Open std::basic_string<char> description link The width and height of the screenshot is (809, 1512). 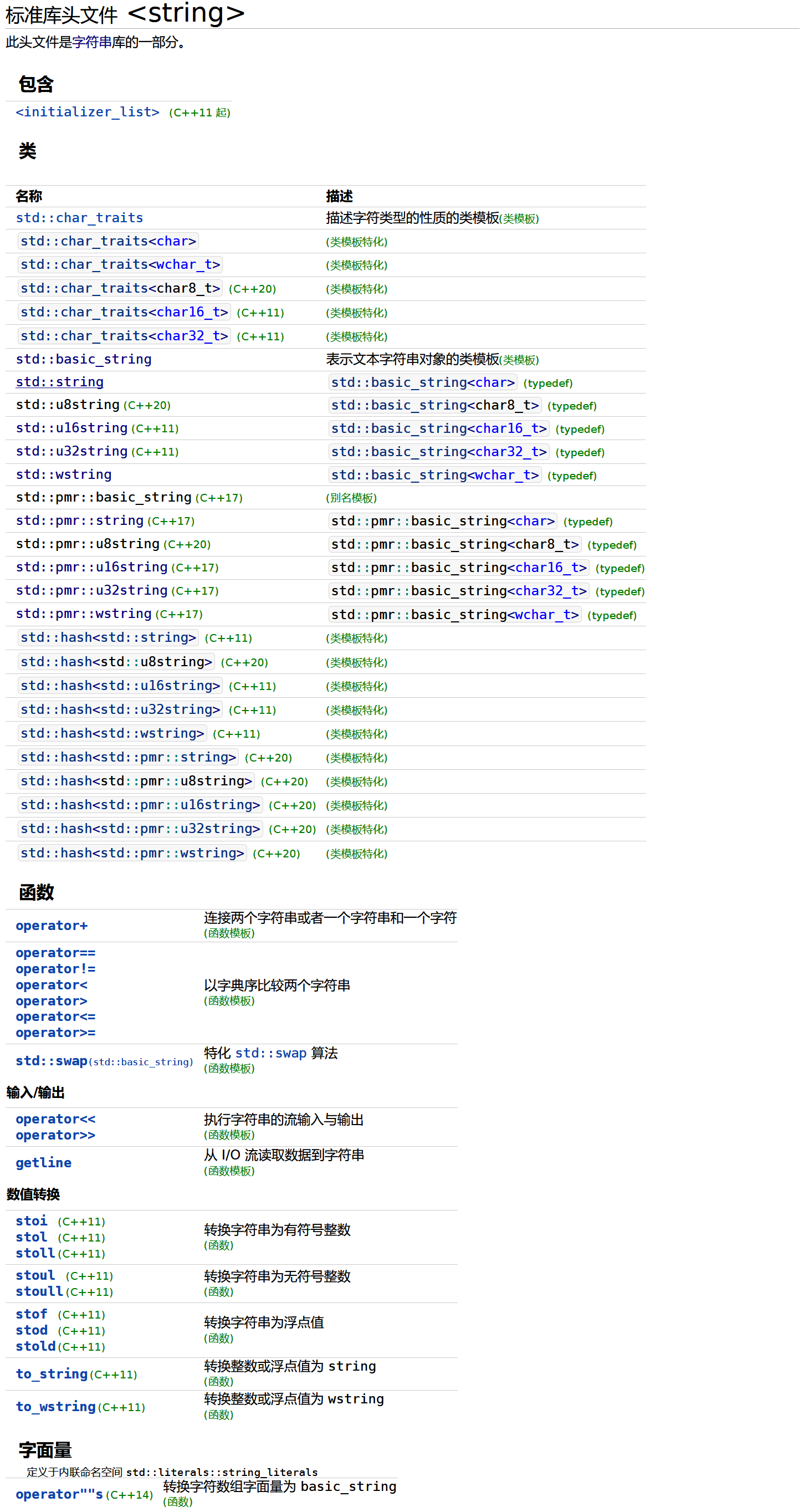423,382
